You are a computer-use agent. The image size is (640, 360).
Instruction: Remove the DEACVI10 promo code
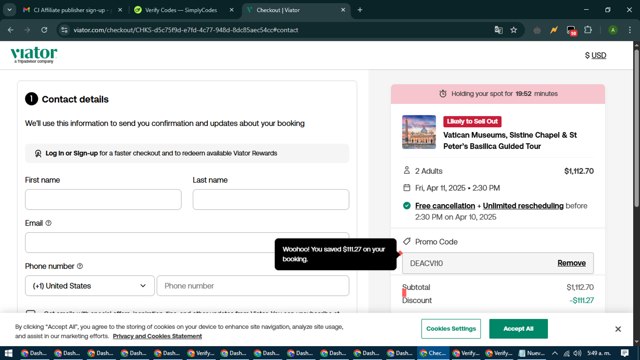[x=571, y=263]
